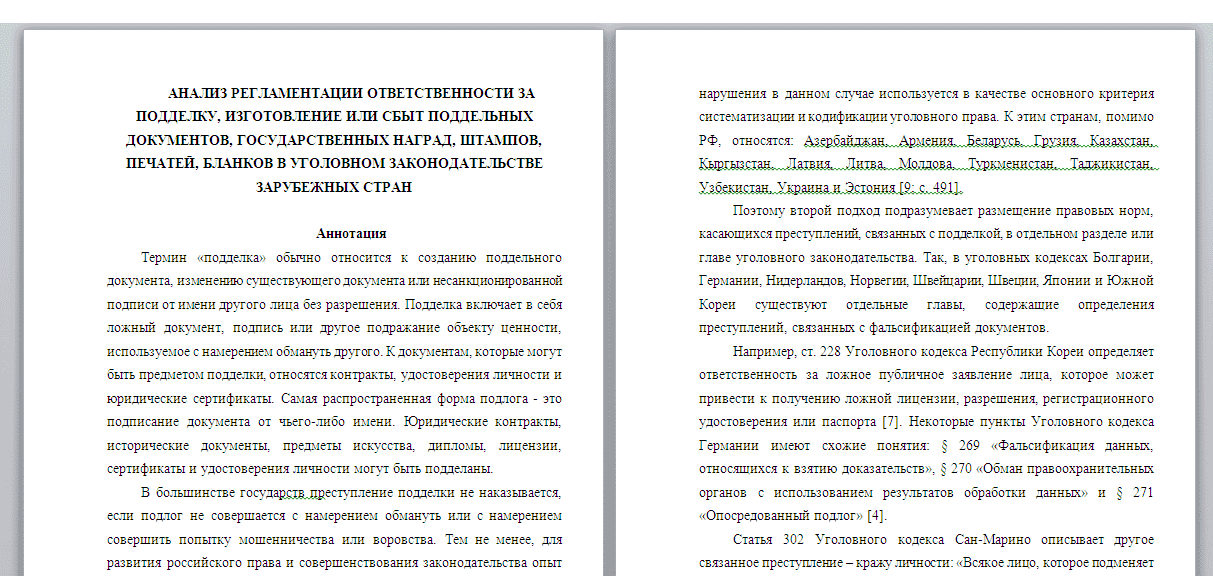Click title line «АНАЛИЗ РЕГЛАМЕНТАЦИИ ОТВЕТСТВЕННОСТИ ЗА»
This screenshot has width=1213, height=576.
351,92
